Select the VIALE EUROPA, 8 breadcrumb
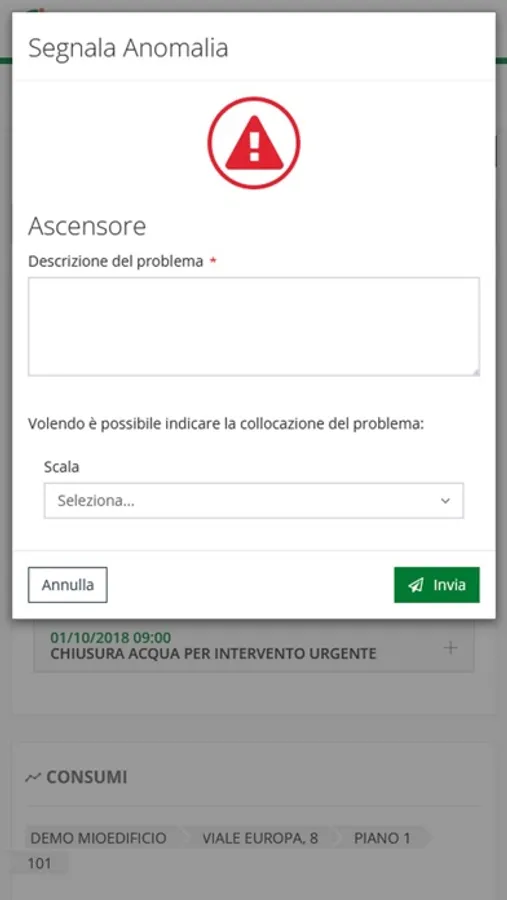This screenshot has height=900, width=507. [260, 838]
